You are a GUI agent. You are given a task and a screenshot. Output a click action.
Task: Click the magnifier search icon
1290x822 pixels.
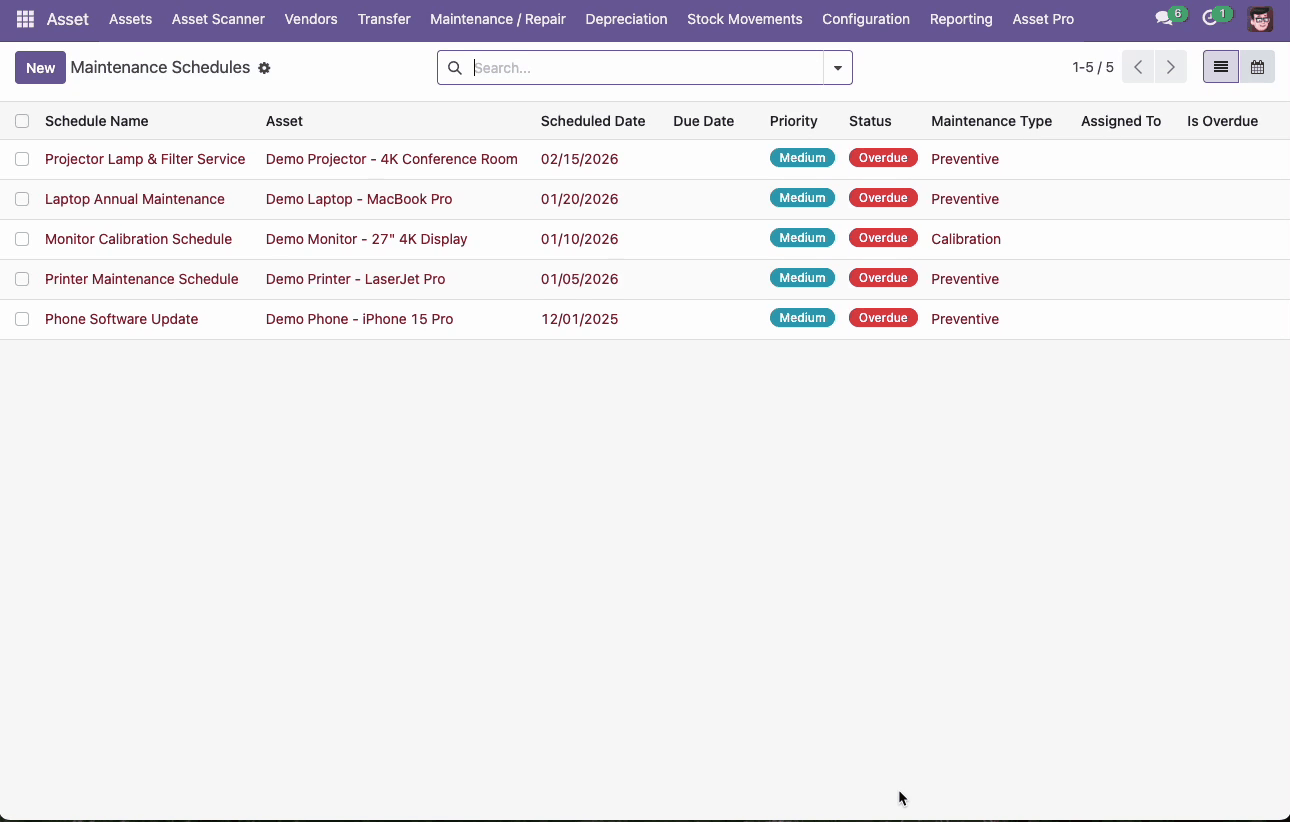point(455,68)
